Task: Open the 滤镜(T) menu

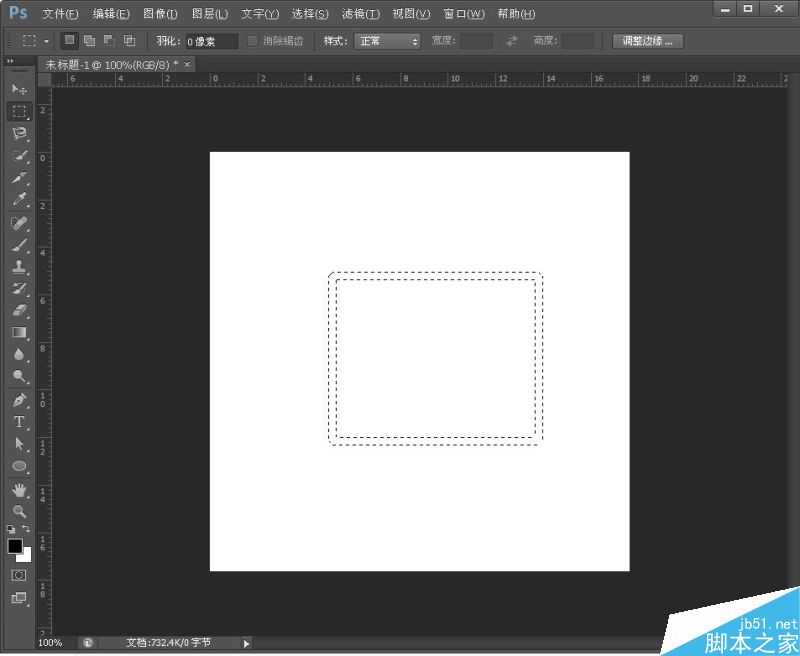Action: point(360,14)
